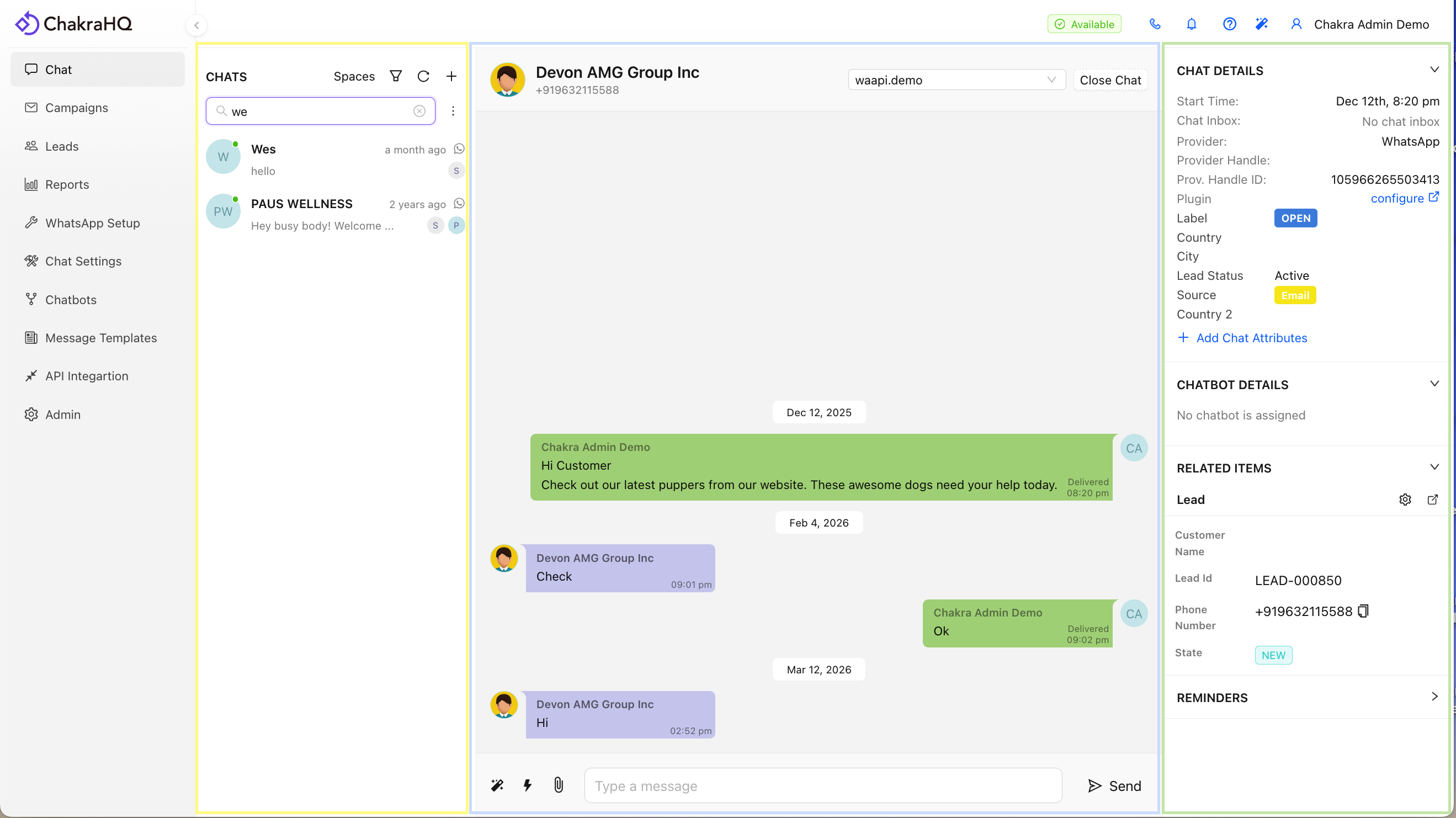The height and width of the screenshot is (818, 1456).
Task: Toggle the Available status indicator
Action: [1083, 24]
